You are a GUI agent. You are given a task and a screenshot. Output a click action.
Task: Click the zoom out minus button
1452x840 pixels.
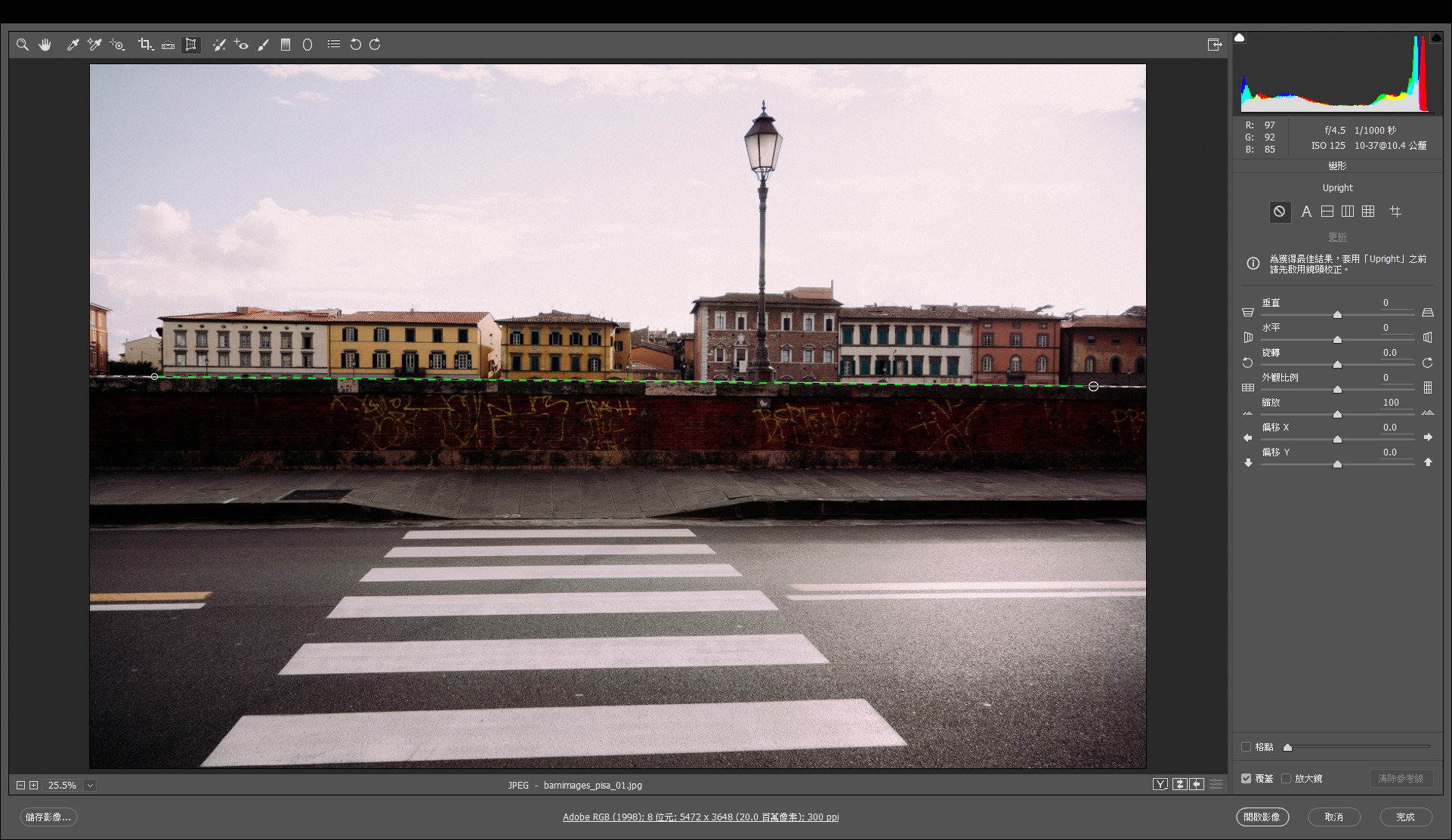coord(21,786)
